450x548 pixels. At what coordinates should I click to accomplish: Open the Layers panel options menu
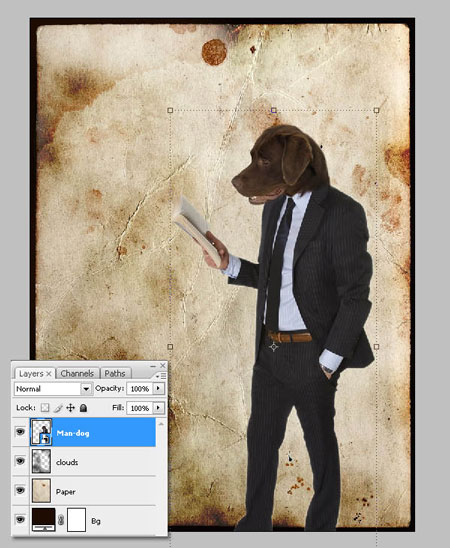(x=161, y=376)
